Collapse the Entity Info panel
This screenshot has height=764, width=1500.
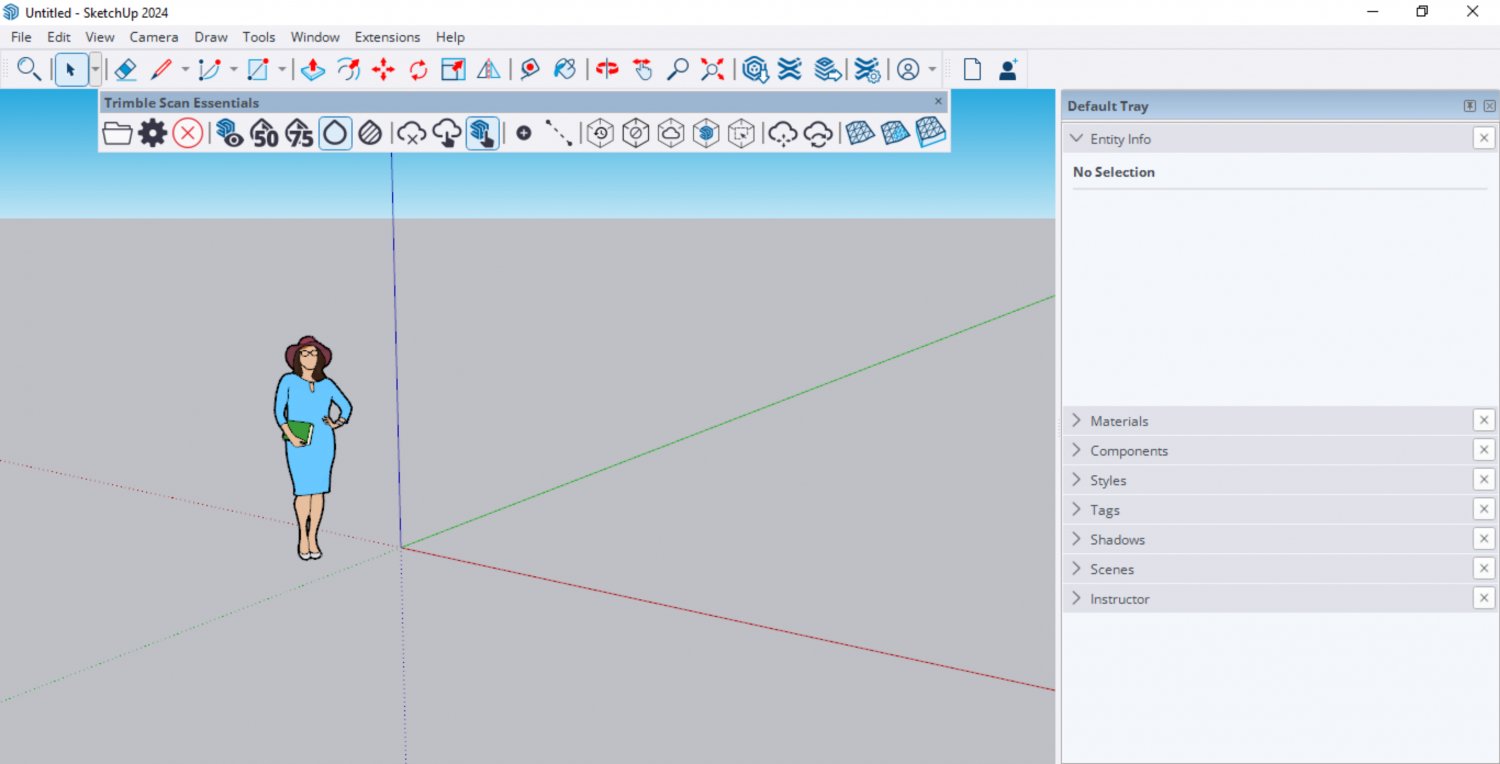[1077, 138]
